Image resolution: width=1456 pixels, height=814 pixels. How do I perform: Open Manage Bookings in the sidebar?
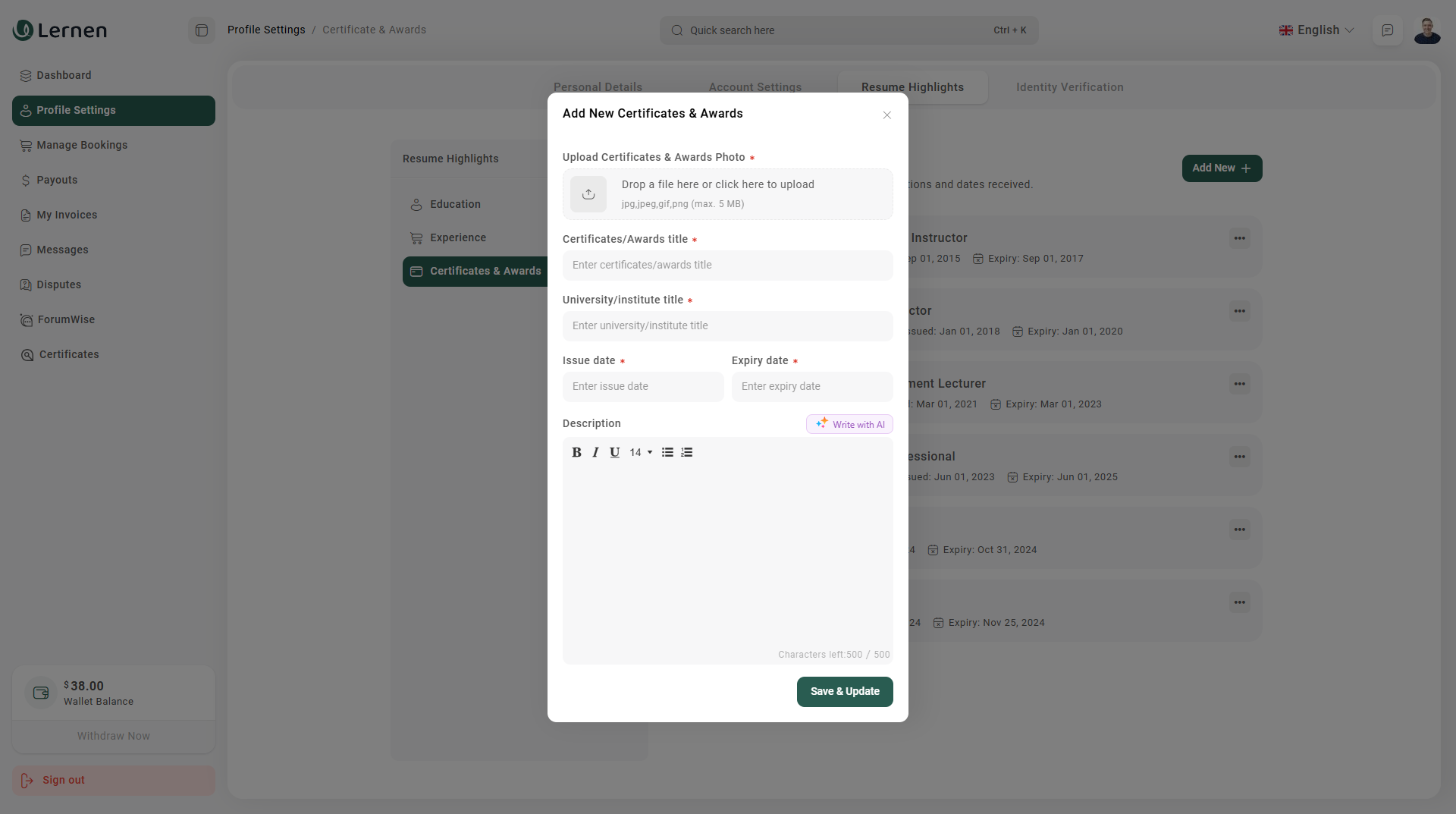82,145
